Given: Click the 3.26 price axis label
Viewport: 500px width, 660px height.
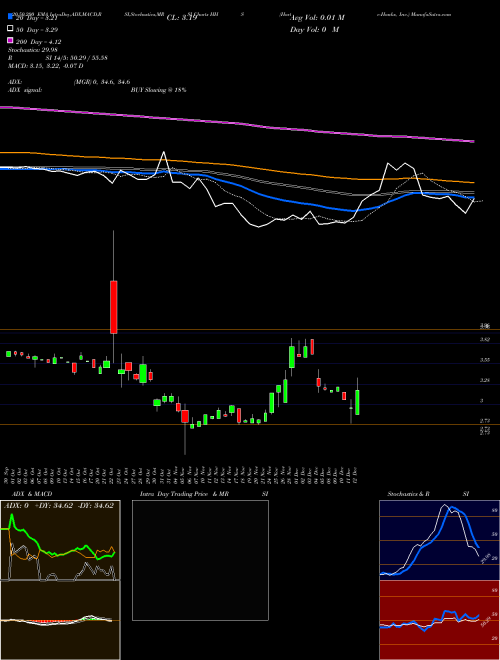Looking at the screenshot, I should (x=484, y=380).
